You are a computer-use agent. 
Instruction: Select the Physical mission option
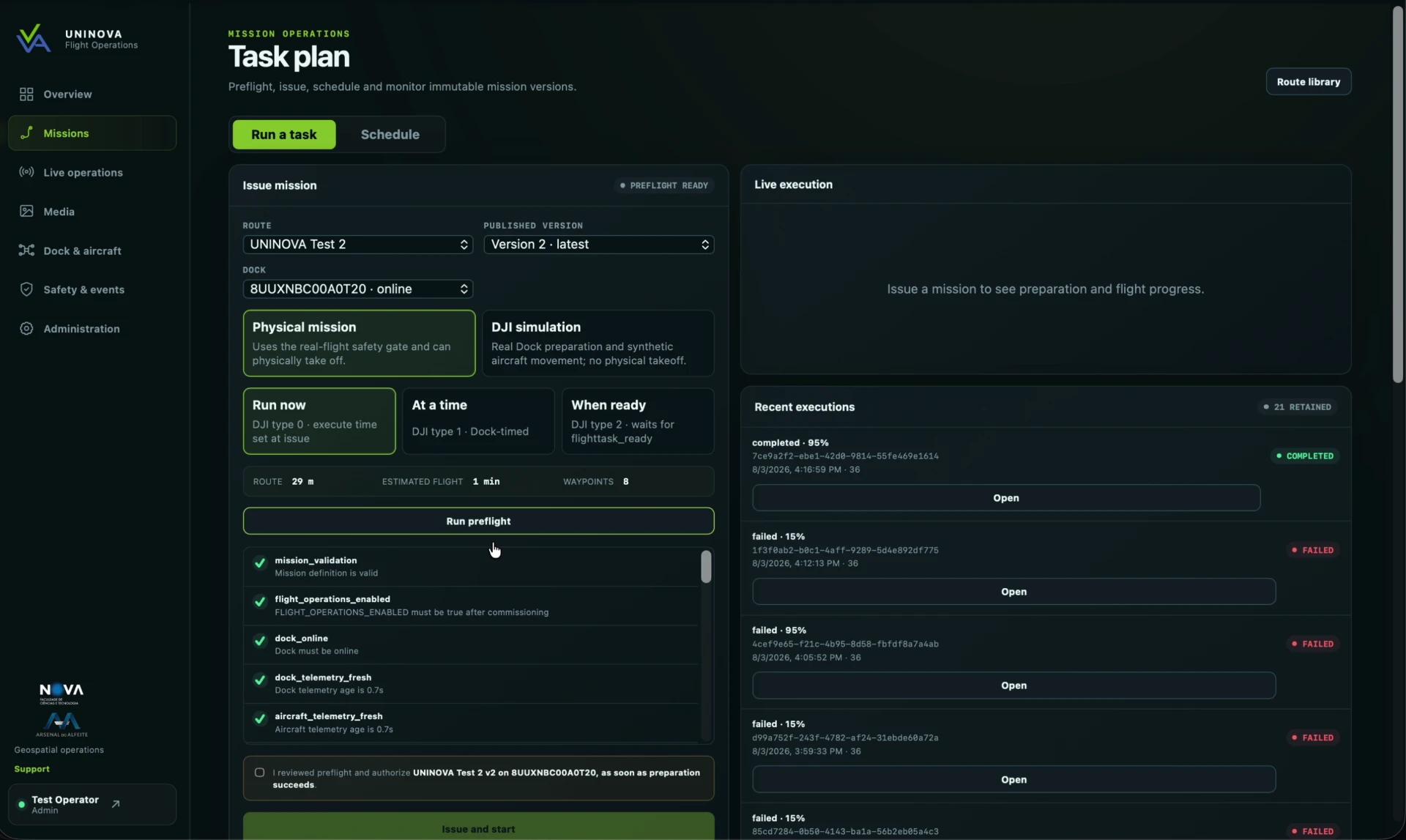coord(359,343)
